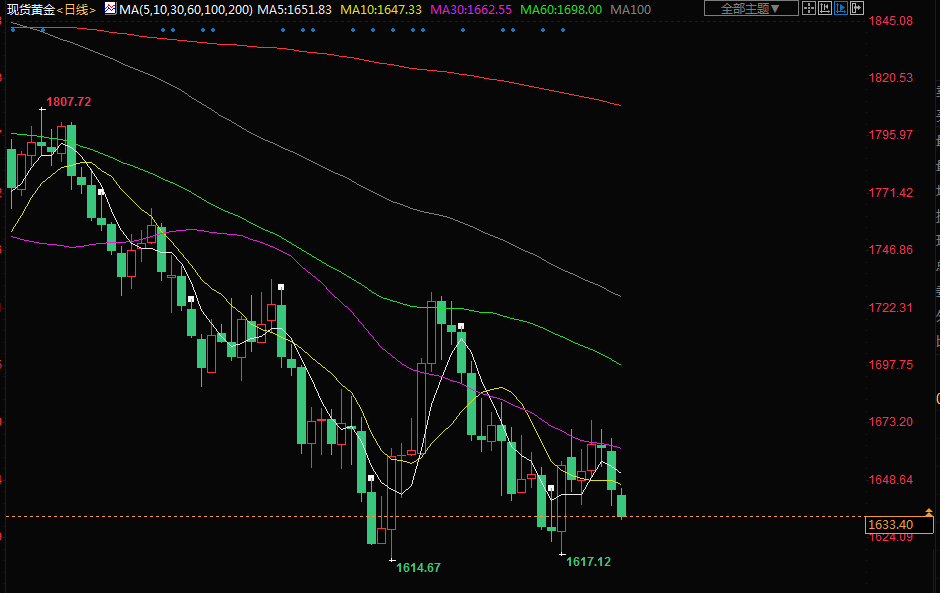Toggle the MA30 line label

point(470,9)
